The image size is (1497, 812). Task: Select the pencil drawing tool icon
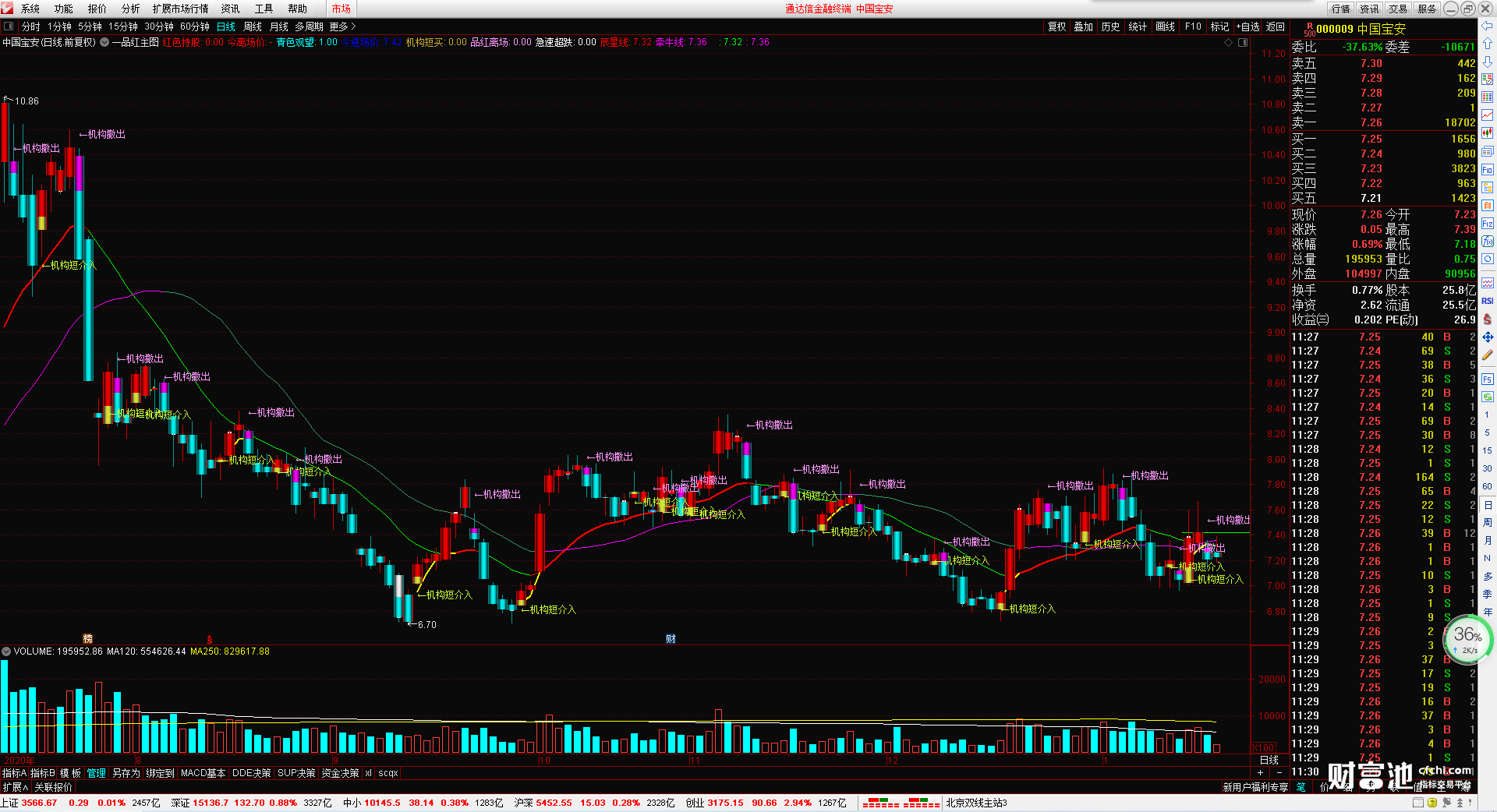click(1488, 355)
